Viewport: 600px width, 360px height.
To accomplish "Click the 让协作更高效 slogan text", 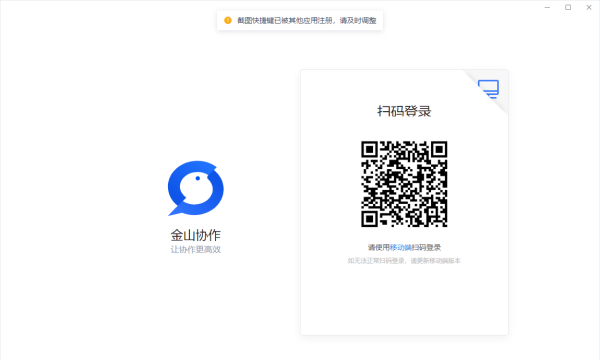I will click(196, 249).
